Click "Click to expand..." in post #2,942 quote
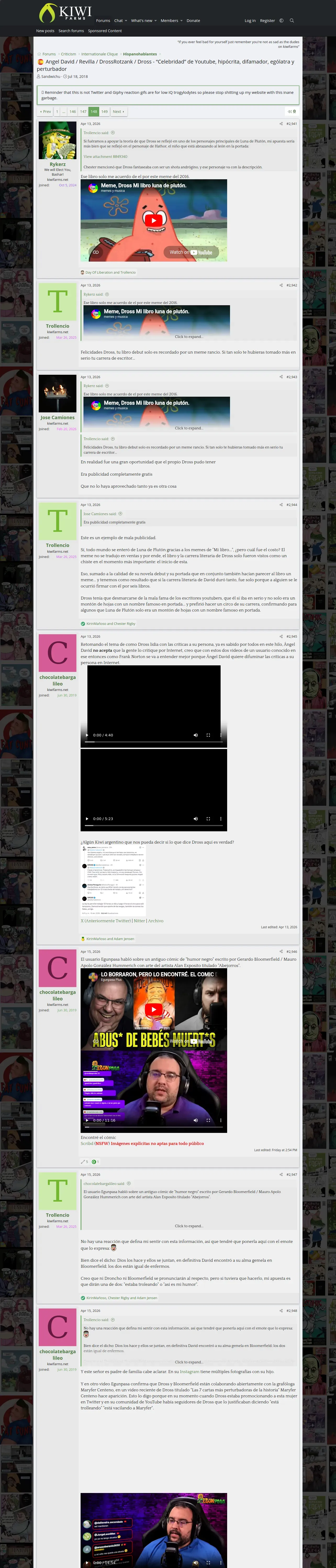Viewport: 336px width, 1568px height. (x=189, y=337)
